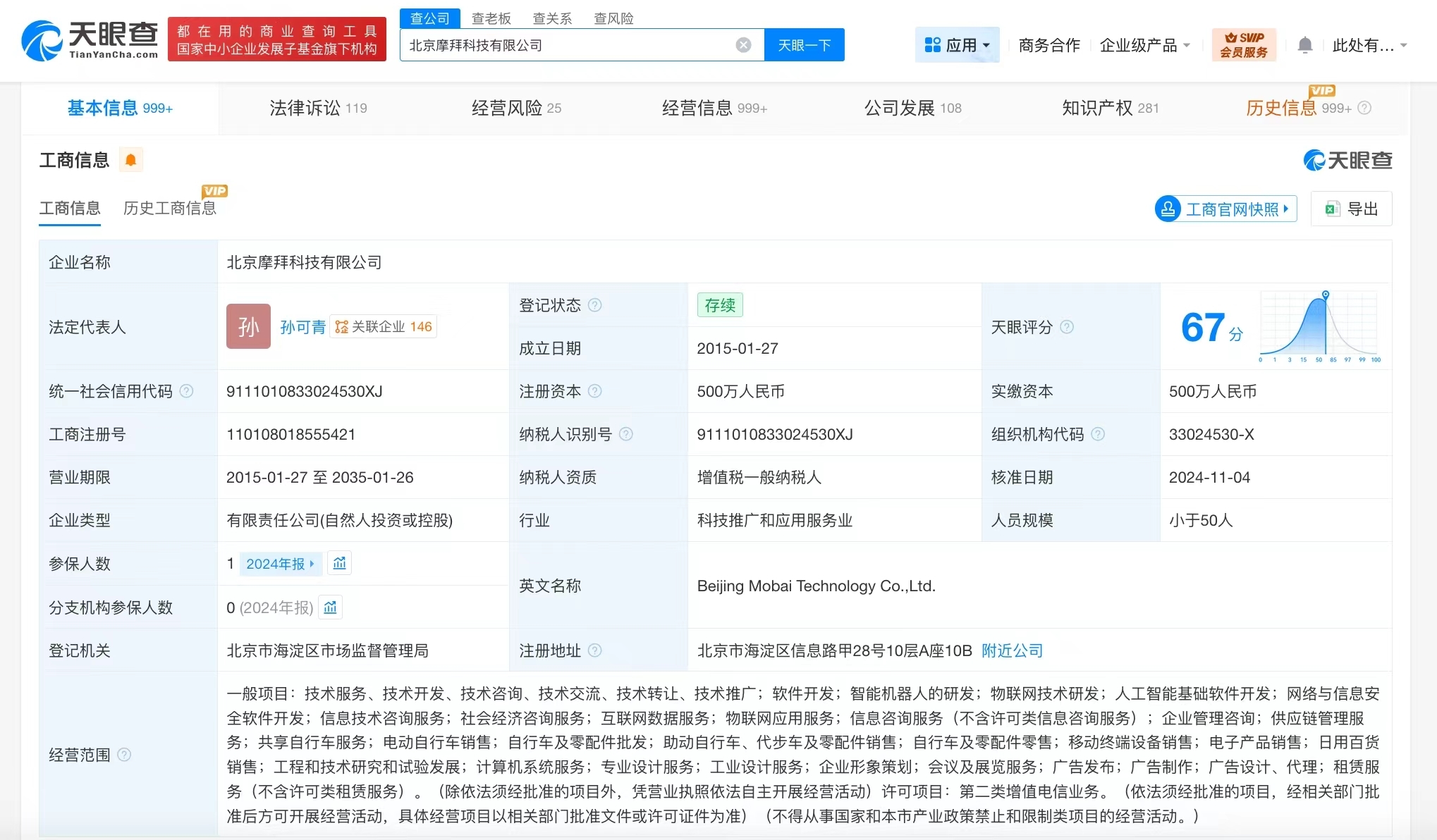Click the 天眼一下 search button

pos(805,44)
